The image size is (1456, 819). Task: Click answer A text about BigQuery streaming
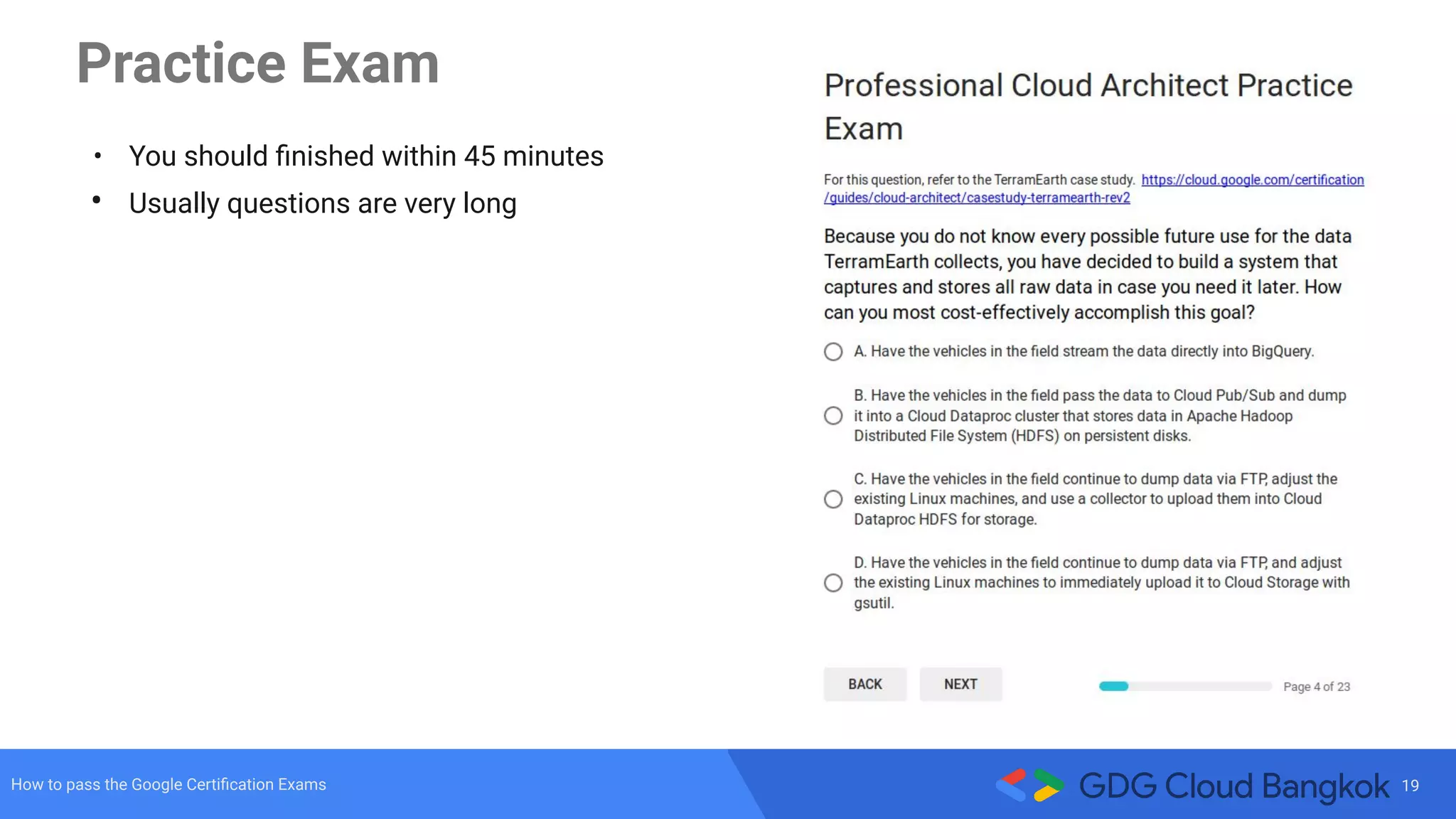[x=1084, y=351]
